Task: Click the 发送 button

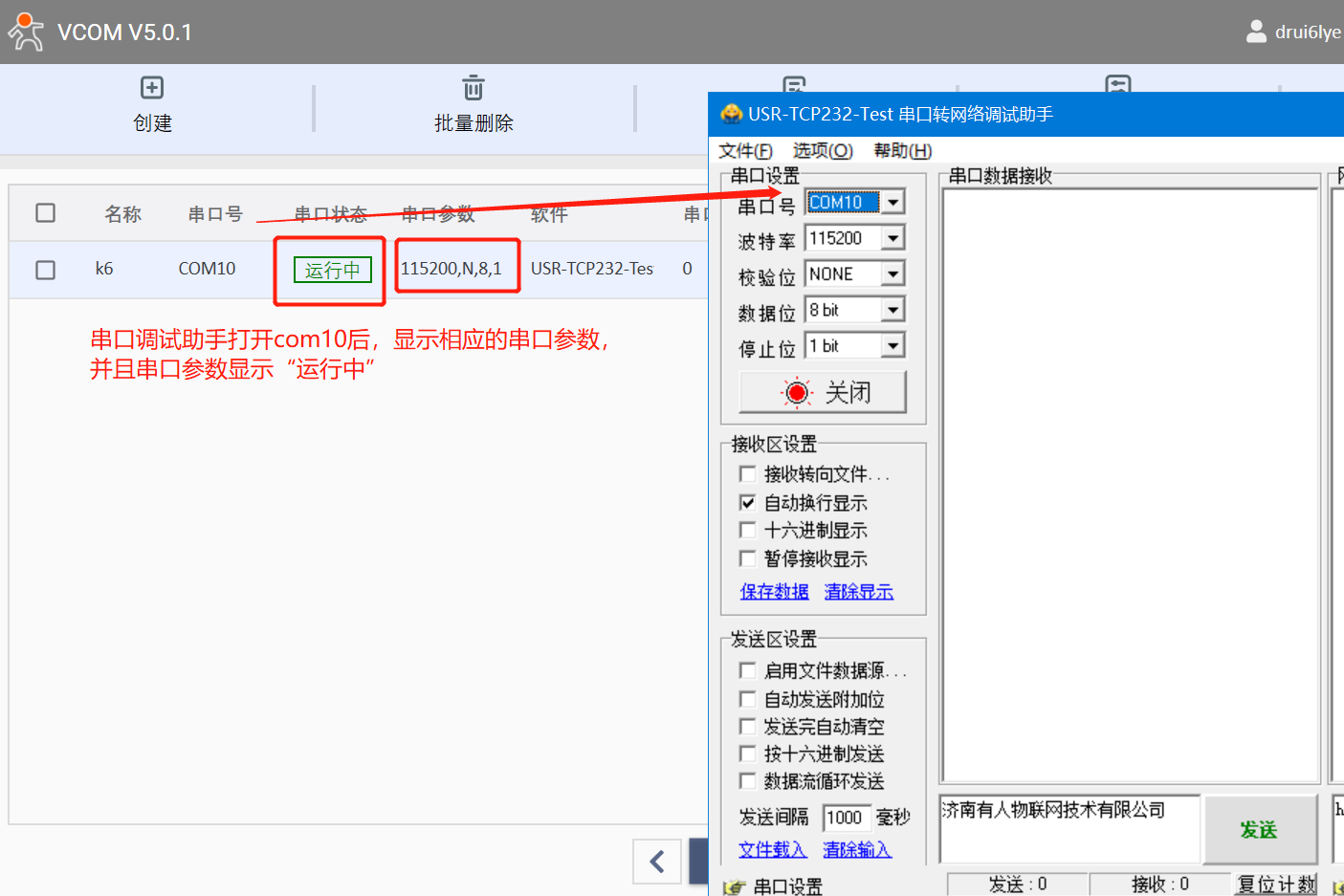Action: point(1261,829)
